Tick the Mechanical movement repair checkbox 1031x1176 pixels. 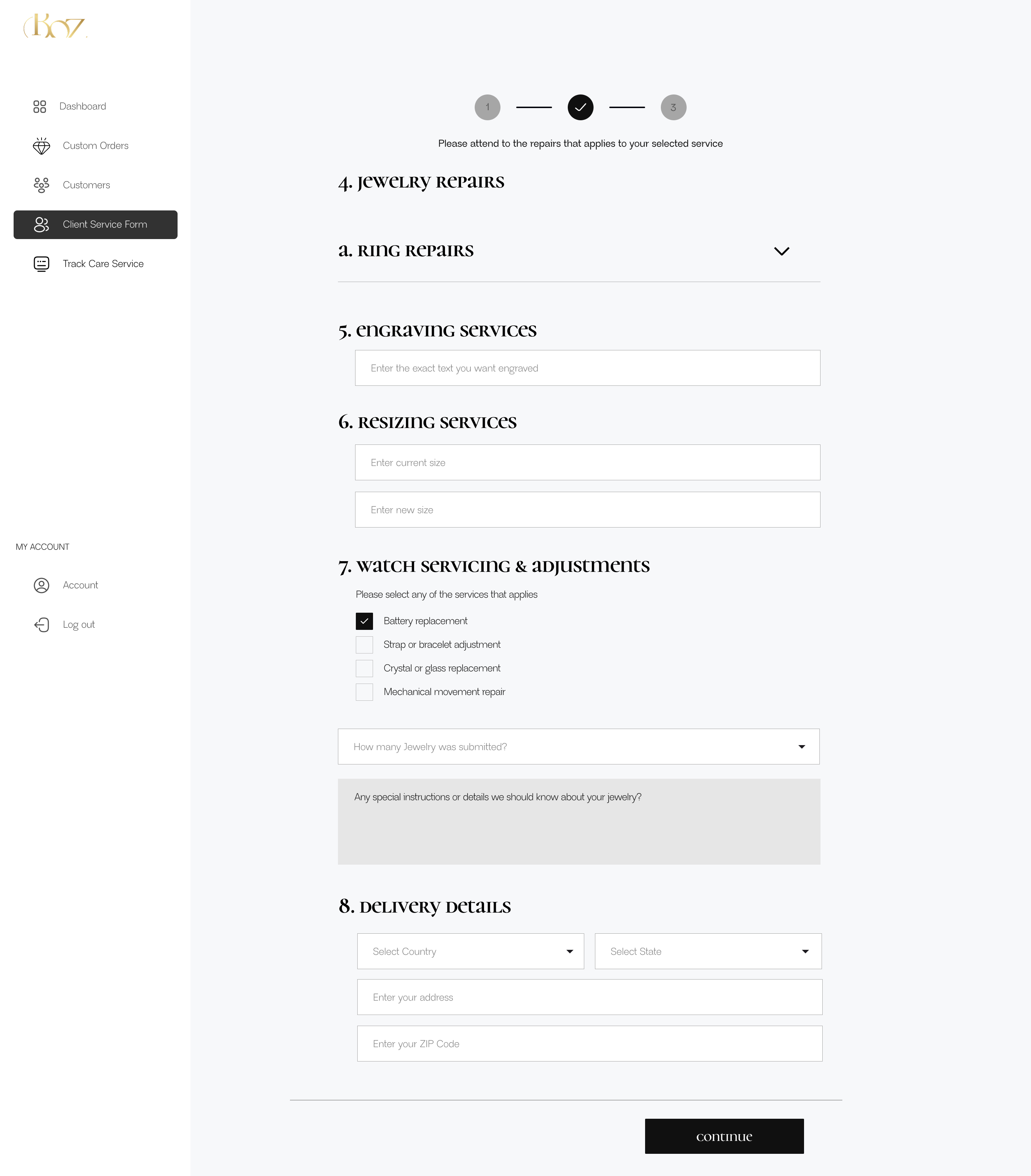pyautogui.click(x=364, y=692)
